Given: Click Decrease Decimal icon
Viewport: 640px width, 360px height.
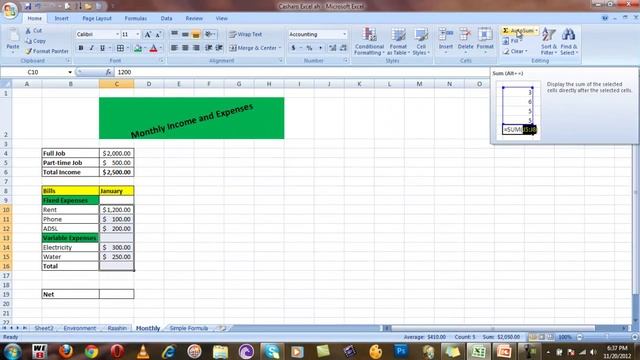Looking at the screenshot, I should (x=343, y=48).
